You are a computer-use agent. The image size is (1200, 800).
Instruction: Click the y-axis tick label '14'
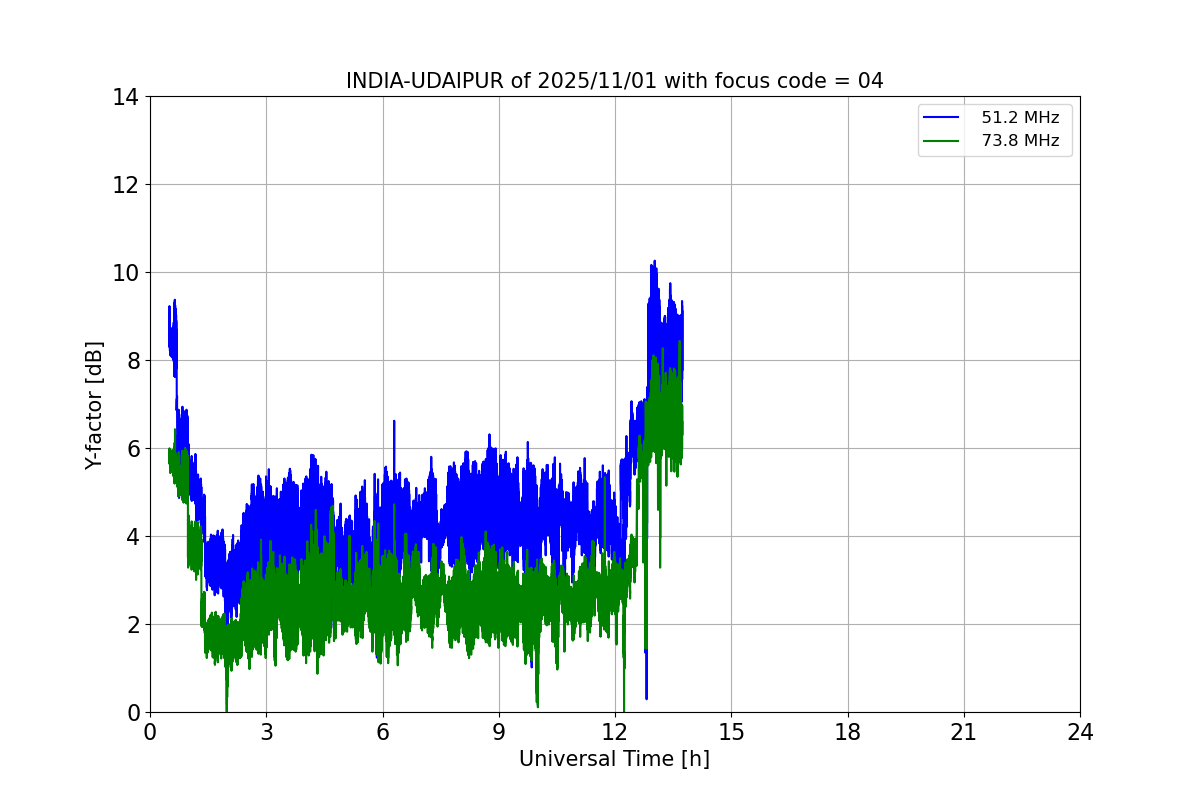[x=126, y=97]
